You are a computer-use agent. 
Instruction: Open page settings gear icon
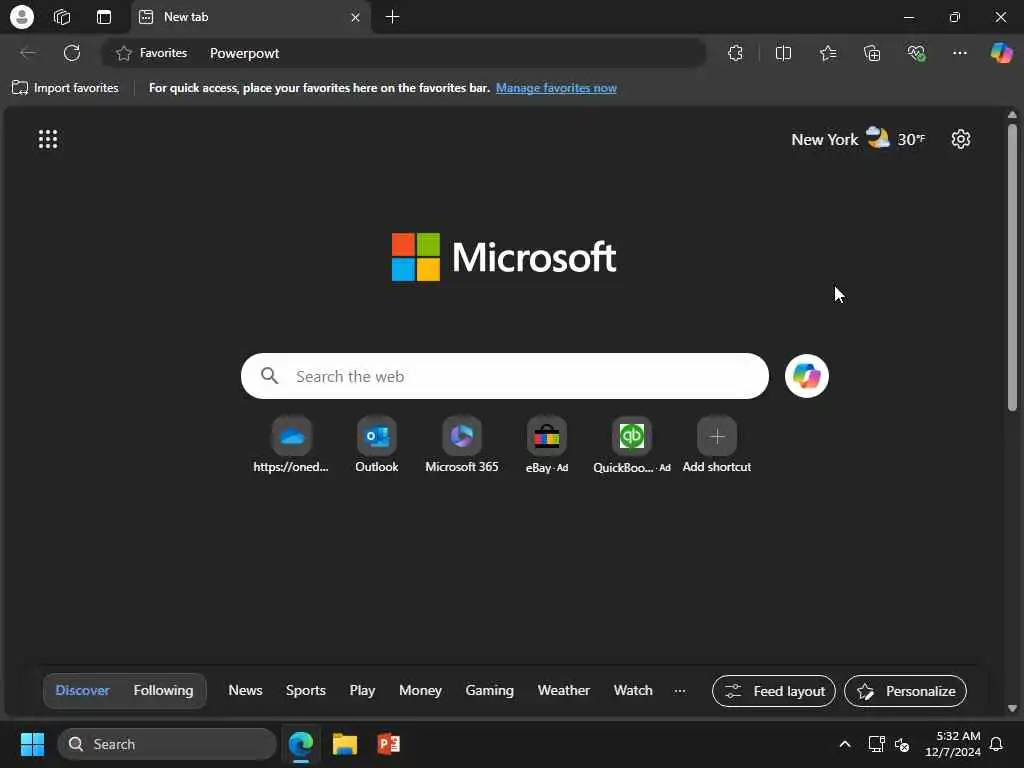coord(961,139)
